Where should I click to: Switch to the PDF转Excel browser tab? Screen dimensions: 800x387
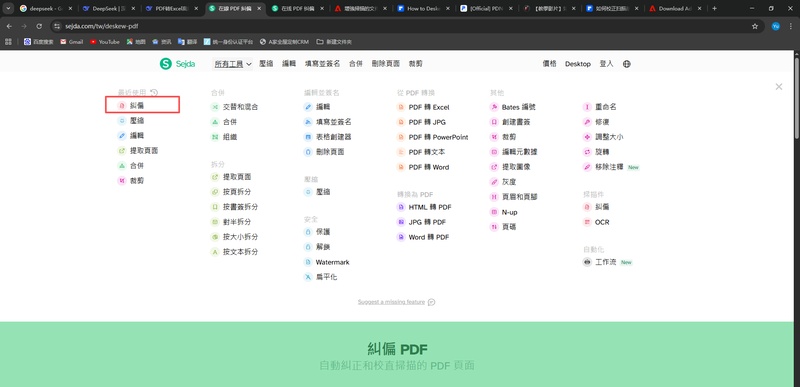pos(171,8)
